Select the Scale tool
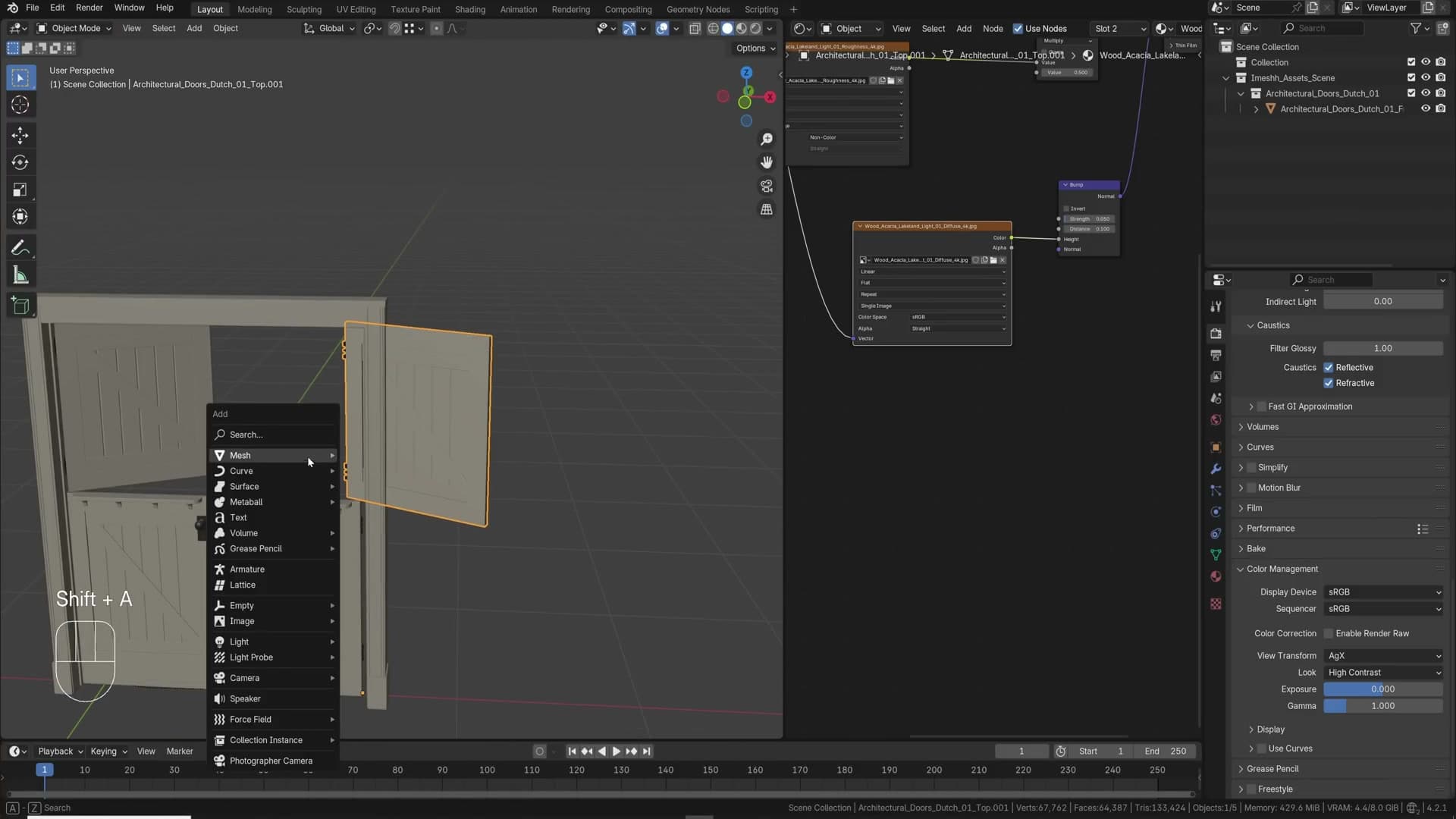This screenshot has height=819, width=1456. pos(20,190)
